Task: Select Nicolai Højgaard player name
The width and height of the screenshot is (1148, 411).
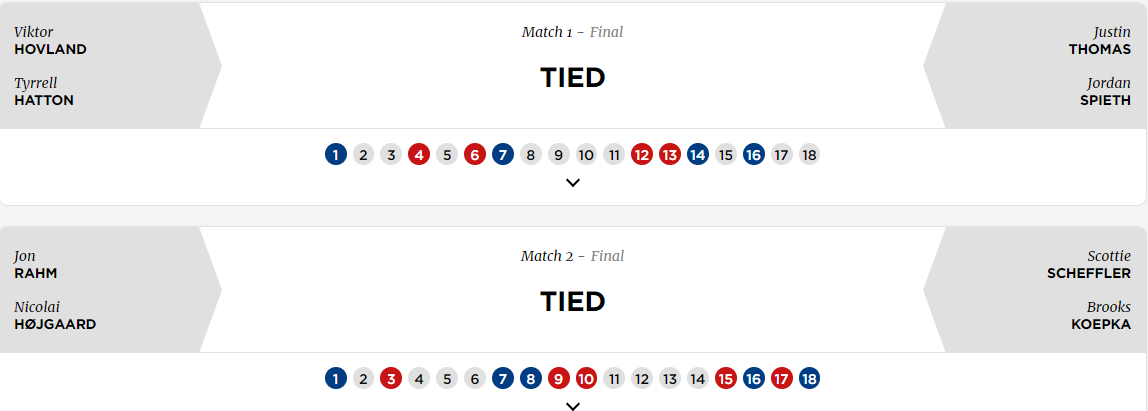Action: click(x=55, y=316)
